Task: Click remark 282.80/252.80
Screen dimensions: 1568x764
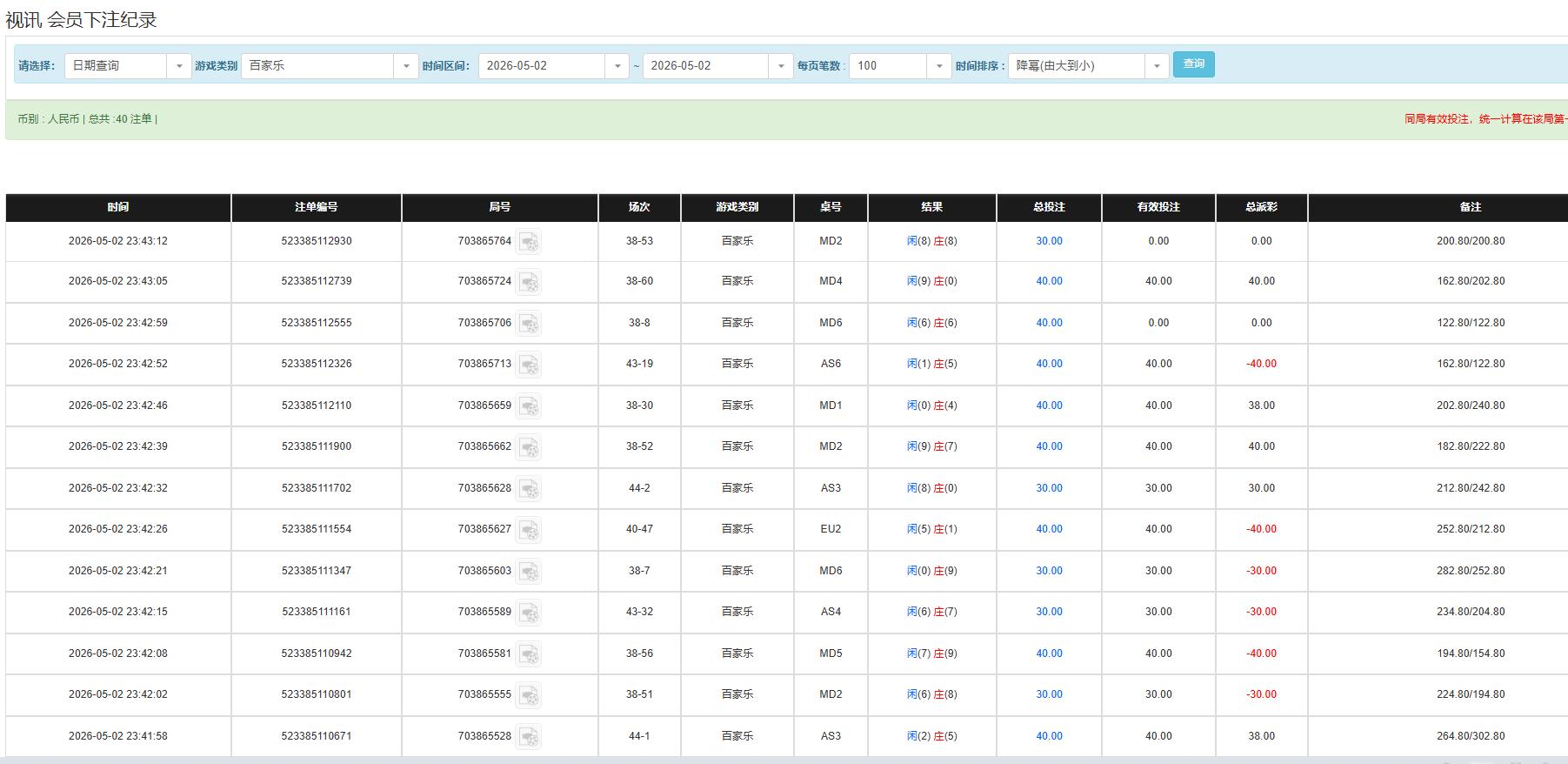Action: (x=1471, y=571)
